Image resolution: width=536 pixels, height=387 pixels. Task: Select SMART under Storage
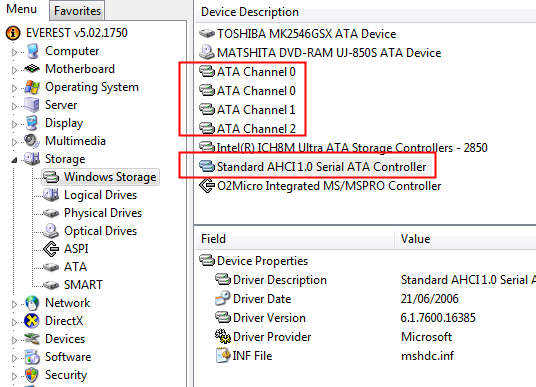(x=83, y=284)
